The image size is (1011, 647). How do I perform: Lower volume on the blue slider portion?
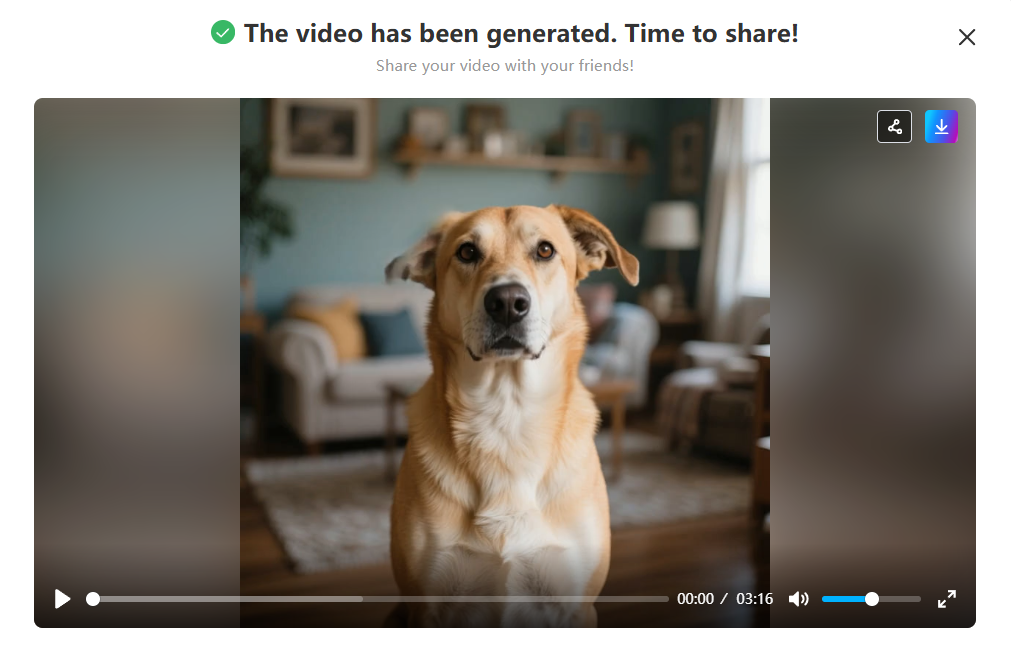[843, 599]
